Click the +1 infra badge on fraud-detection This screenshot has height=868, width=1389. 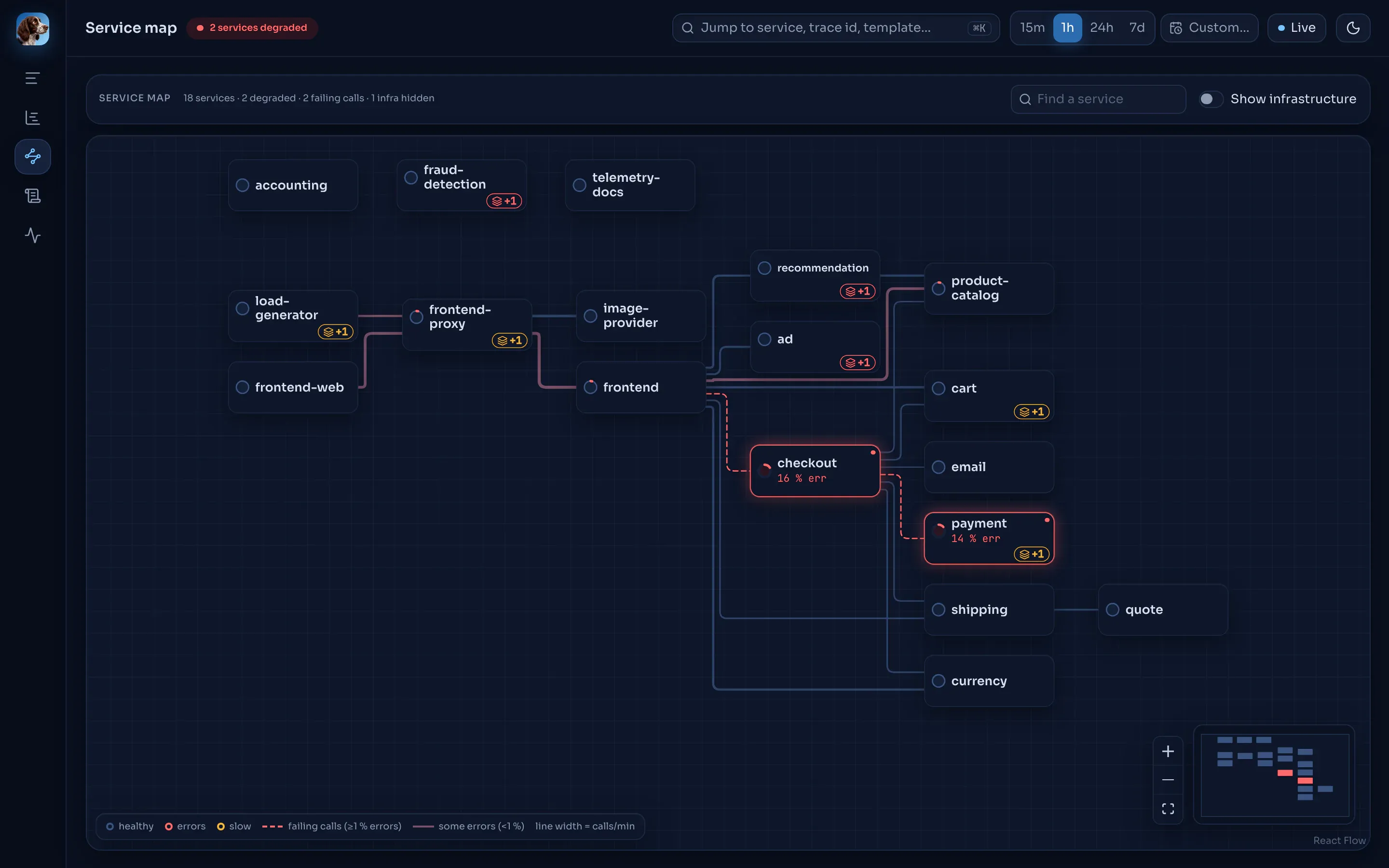(504, 201)
